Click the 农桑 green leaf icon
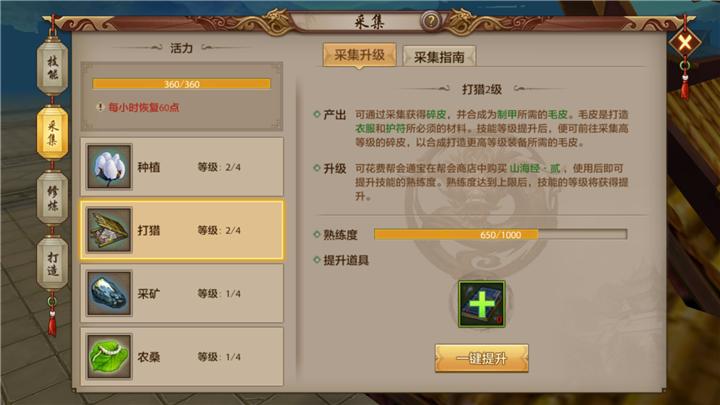Image resolution: width=720 pixels, height=405 pixels. click(x=109, y=356)
